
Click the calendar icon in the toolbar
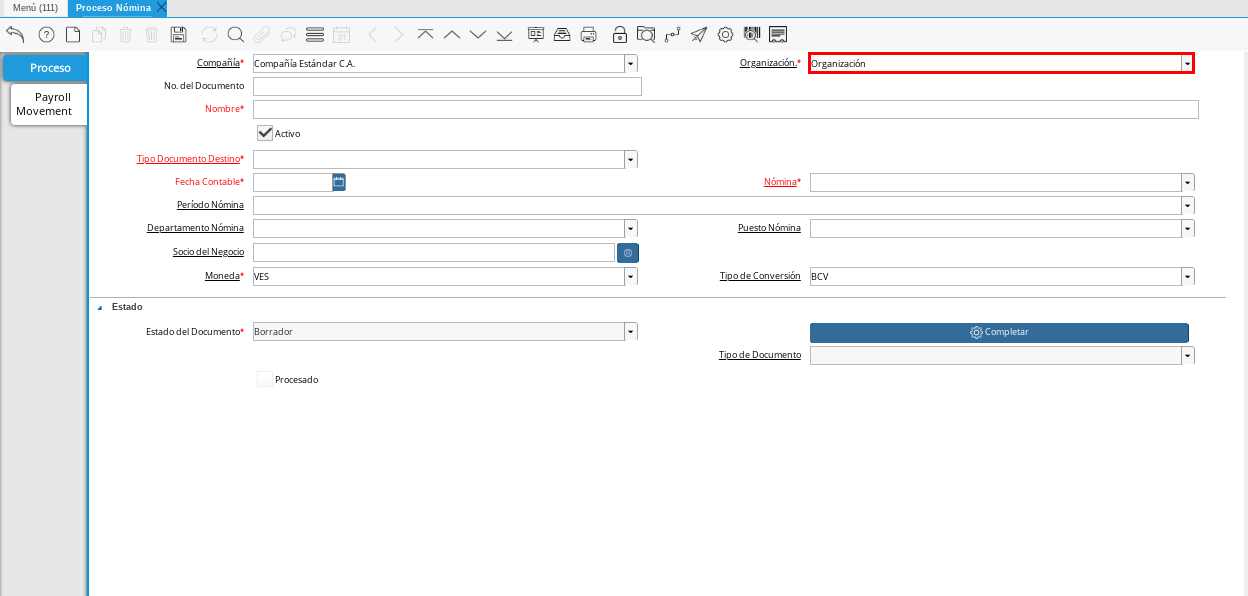(x=341, y=35)
